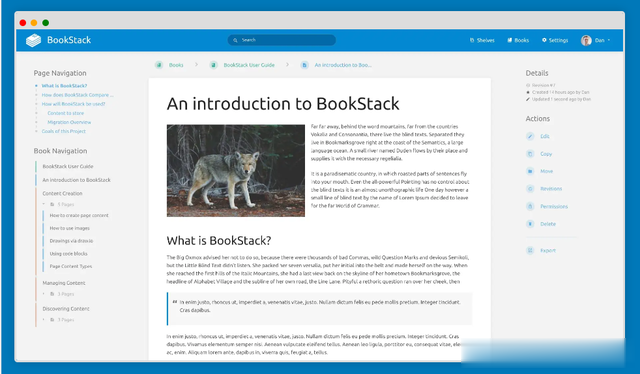Focus the Search input field
The height and width of the screenshot is (374, 640).
coord(282,40)
